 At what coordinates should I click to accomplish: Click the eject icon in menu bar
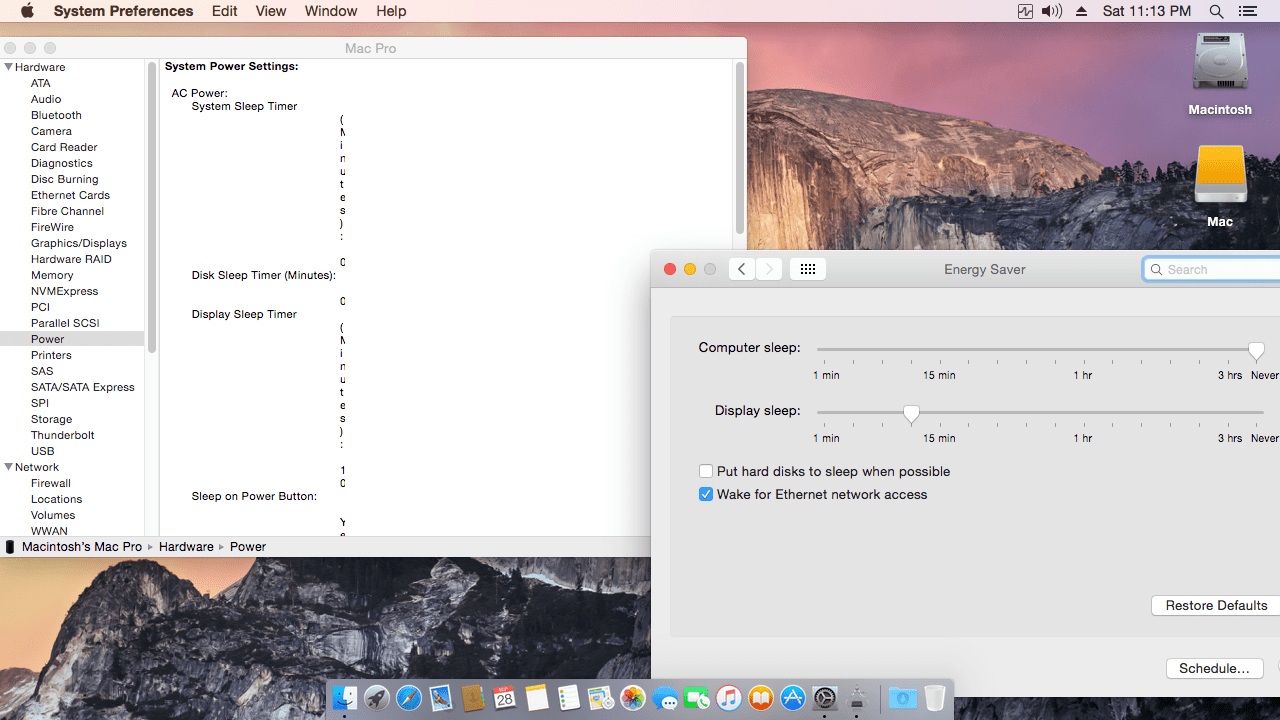[x=1081, y=11]
